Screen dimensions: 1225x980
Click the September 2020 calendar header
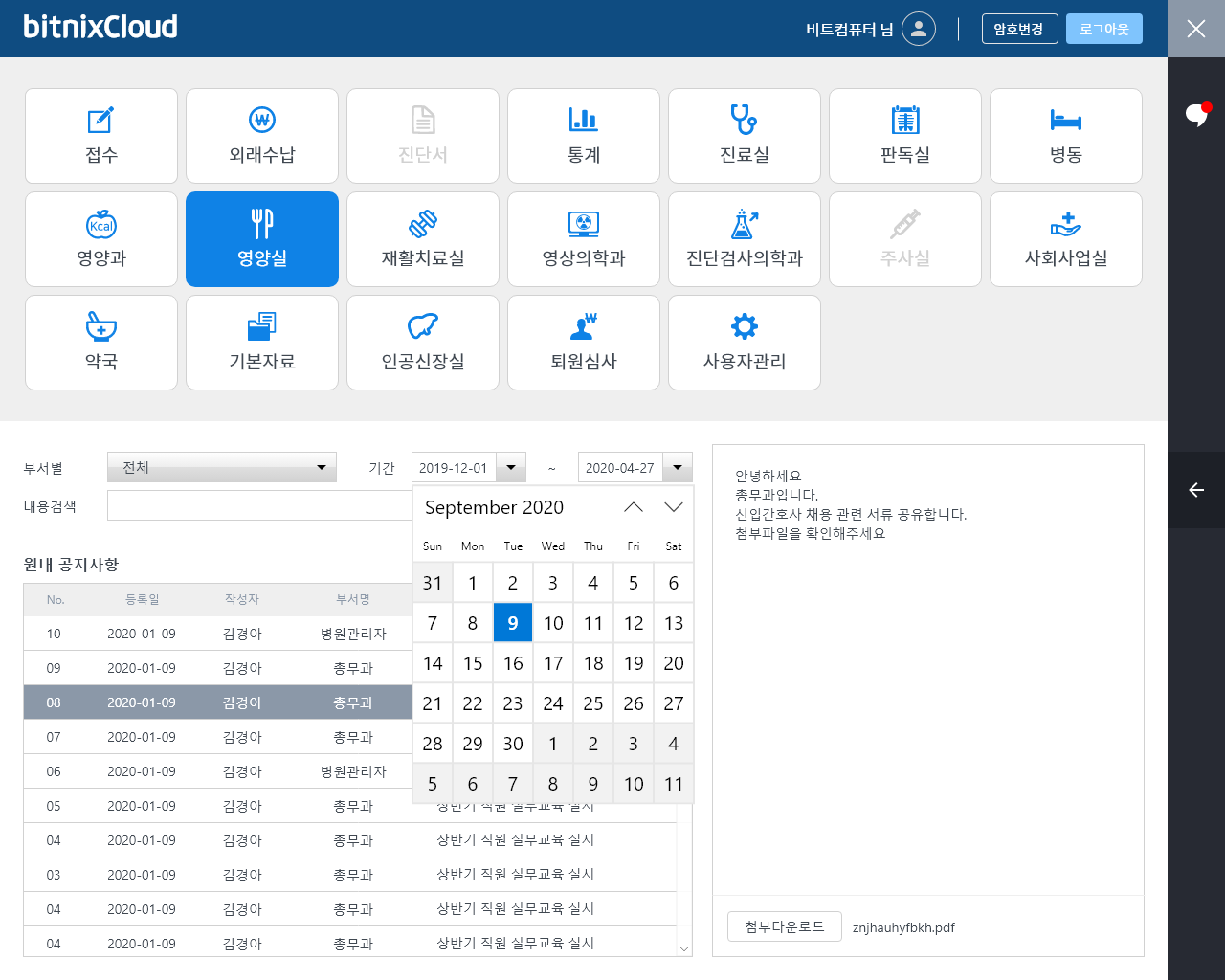tap(494, 507)
